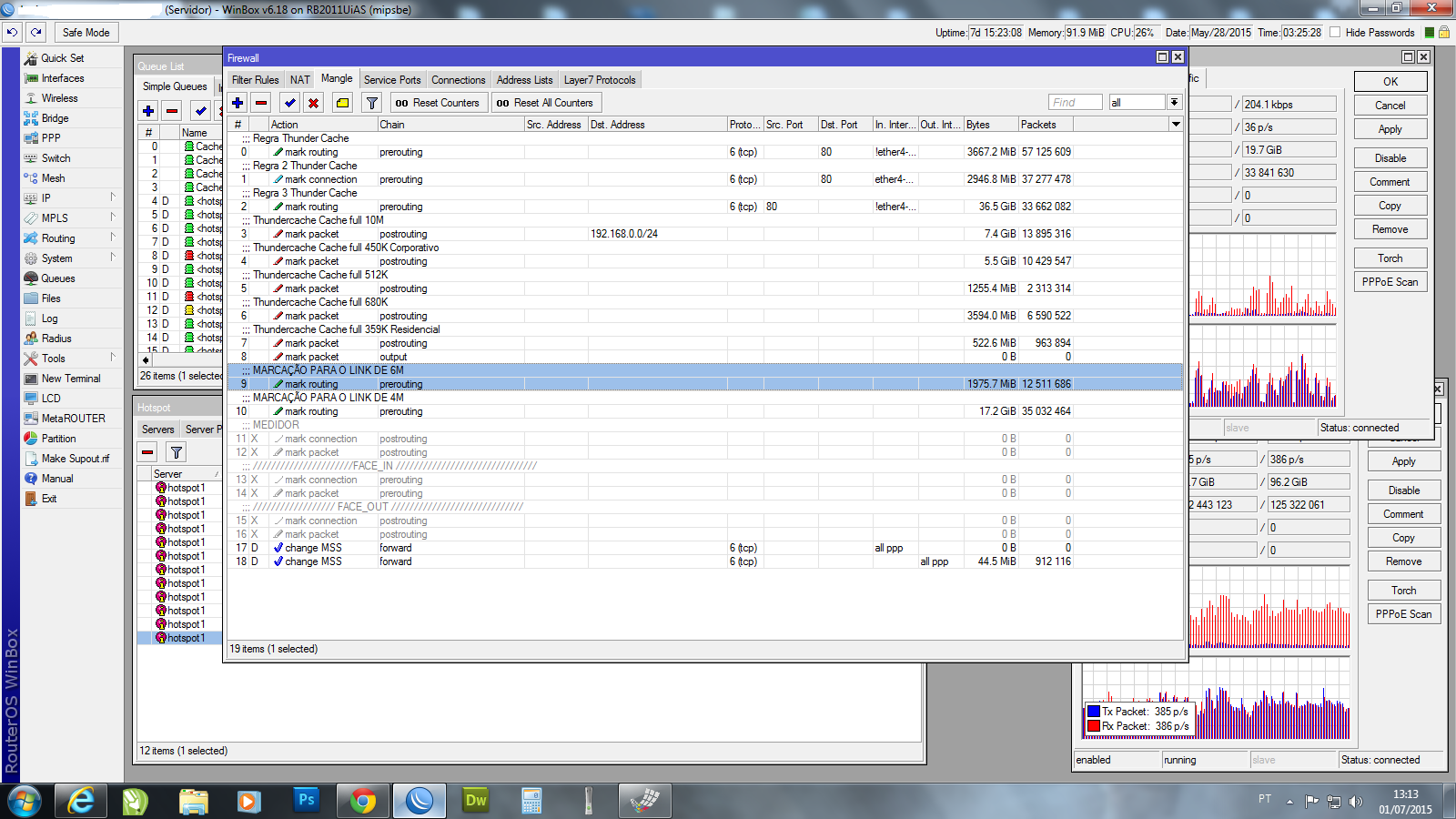The width and height of the screenshot is (1456, 819).
Task: Expand the Routing submenu in sidebar
Action: click(113, 238)
